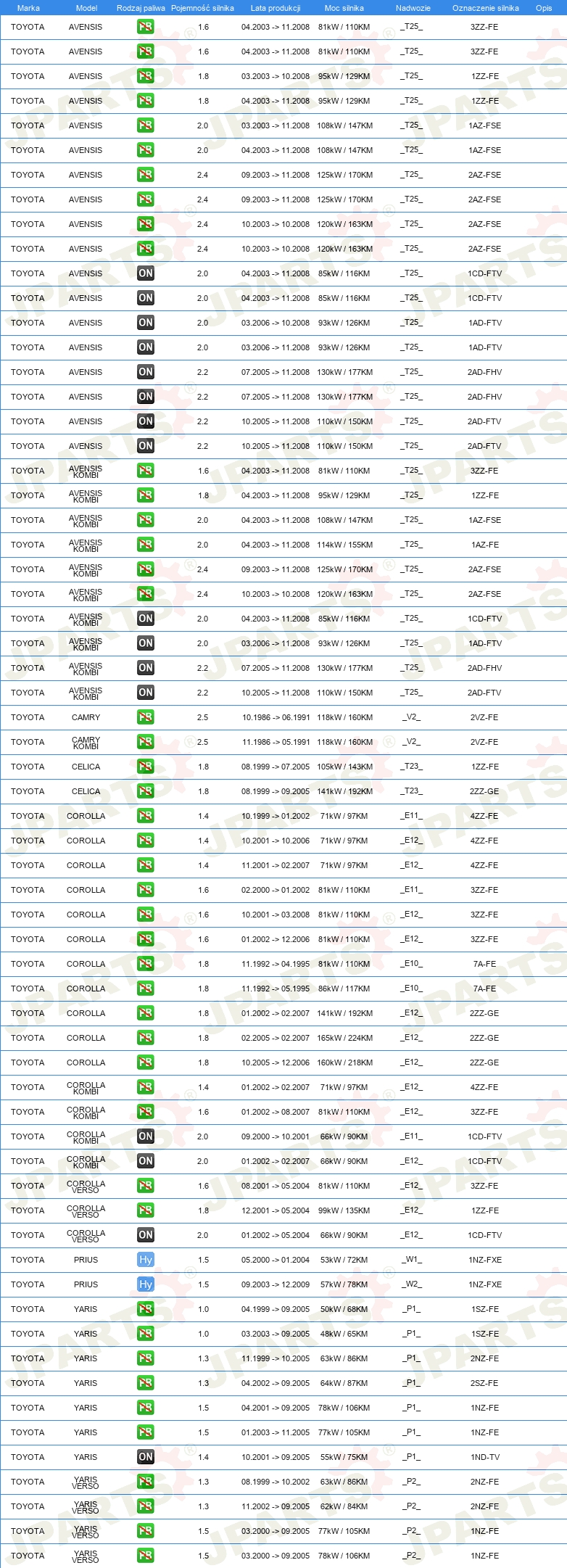The width and height of the screenshot is (567, 1568).
Task: Click the Nadwozie column header
Action: pyautogui.click(x=413, y=8)
